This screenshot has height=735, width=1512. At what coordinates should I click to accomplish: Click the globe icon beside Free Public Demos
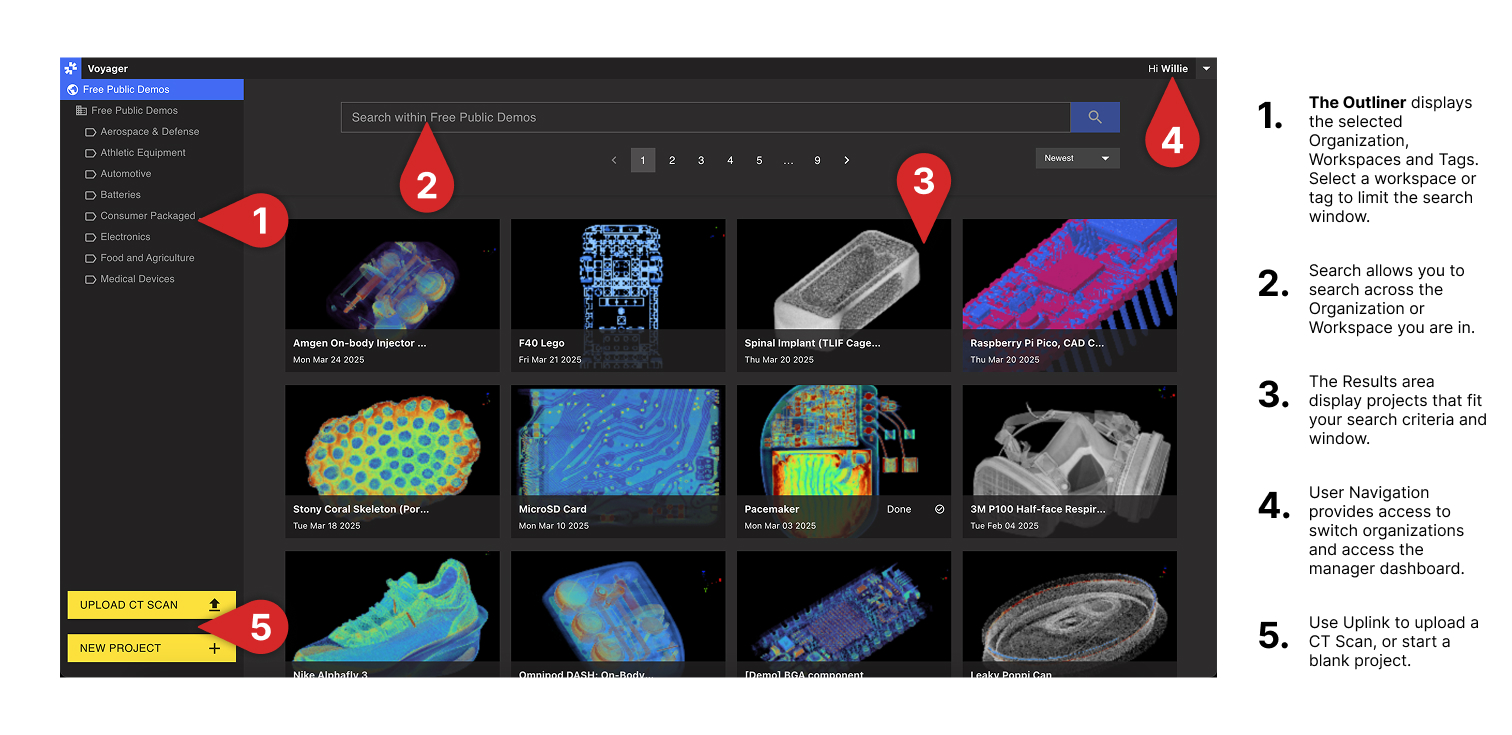[73, 90]
